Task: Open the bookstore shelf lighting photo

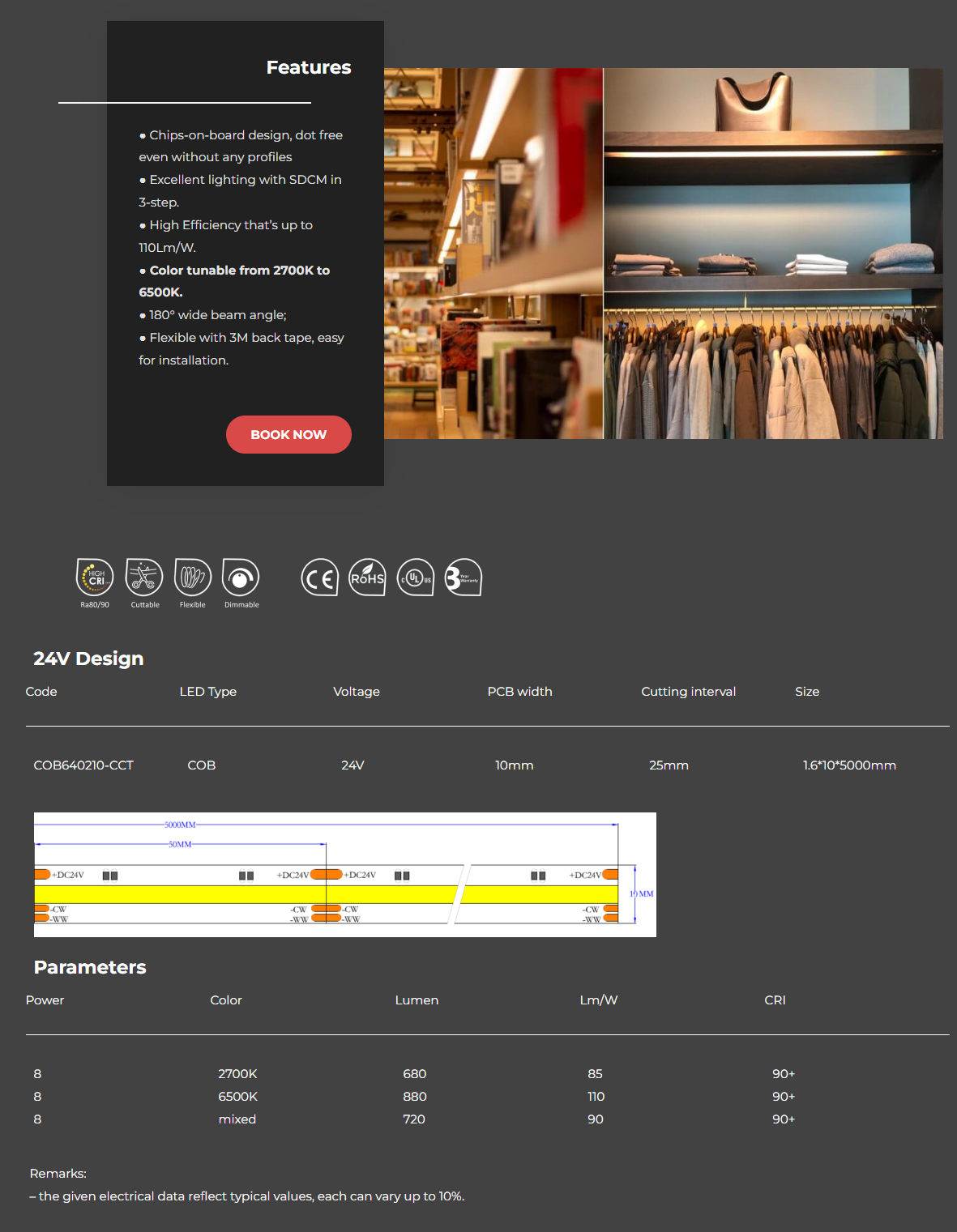Action: point(493,254)
